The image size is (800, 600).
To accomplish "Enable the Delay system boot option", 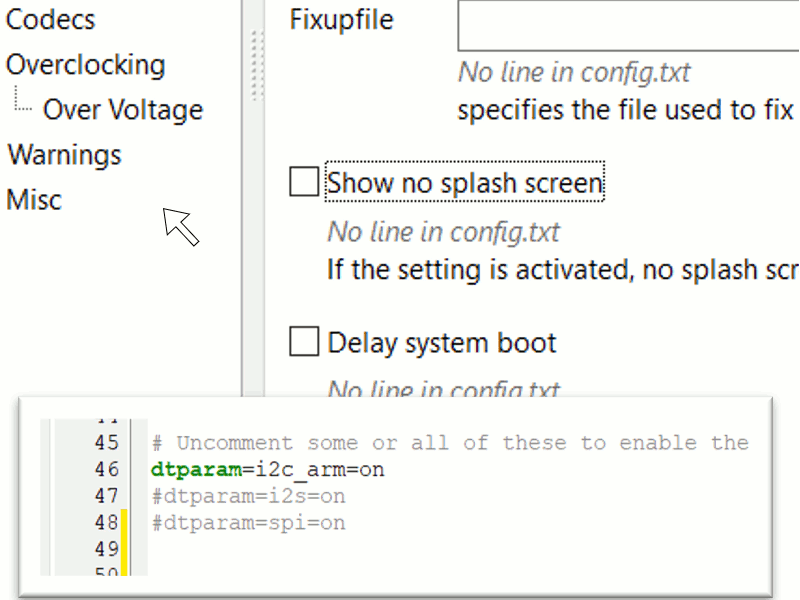I will 304,341.
